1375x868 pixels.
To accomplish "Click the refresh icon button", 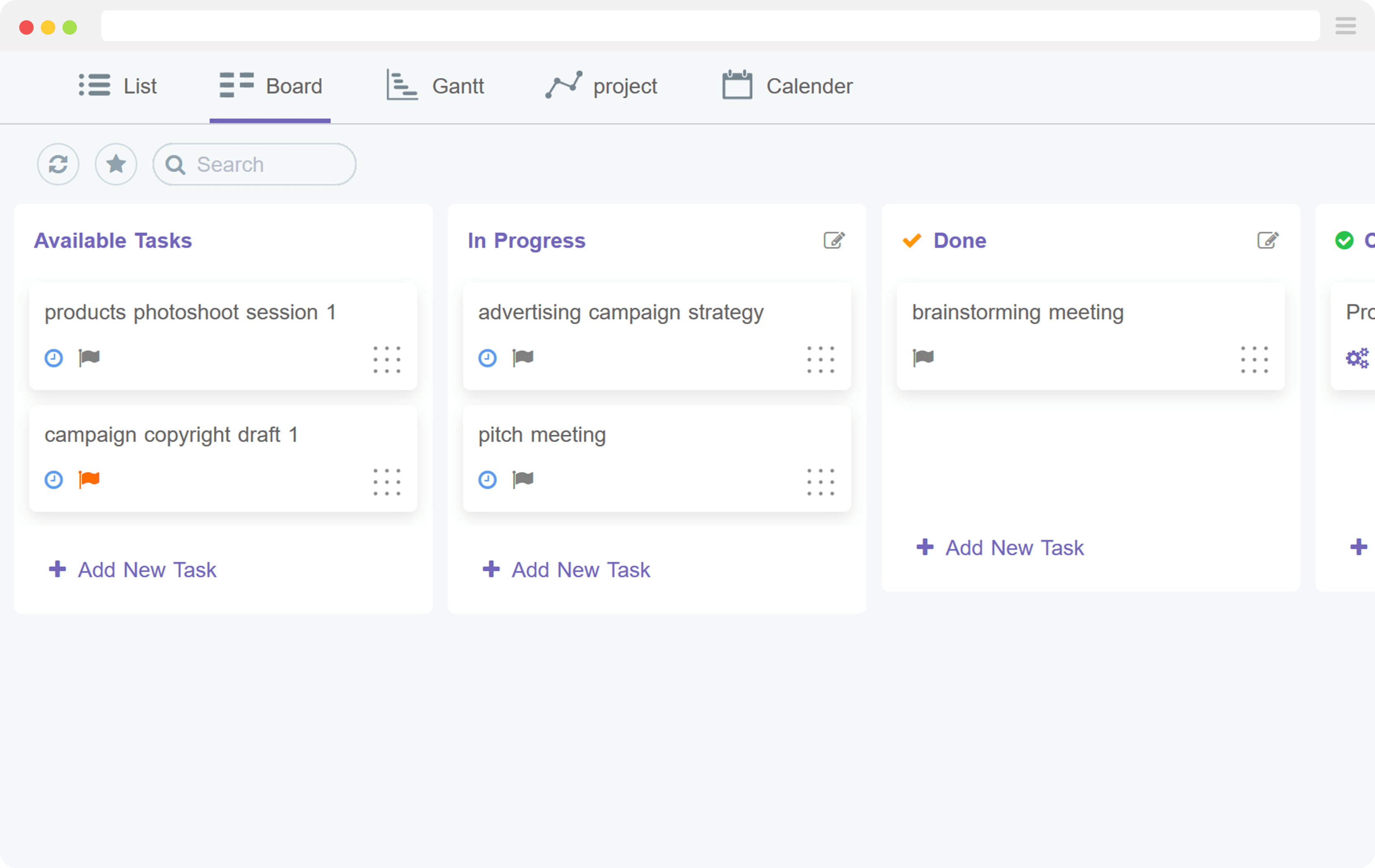I will coord(58,164).
